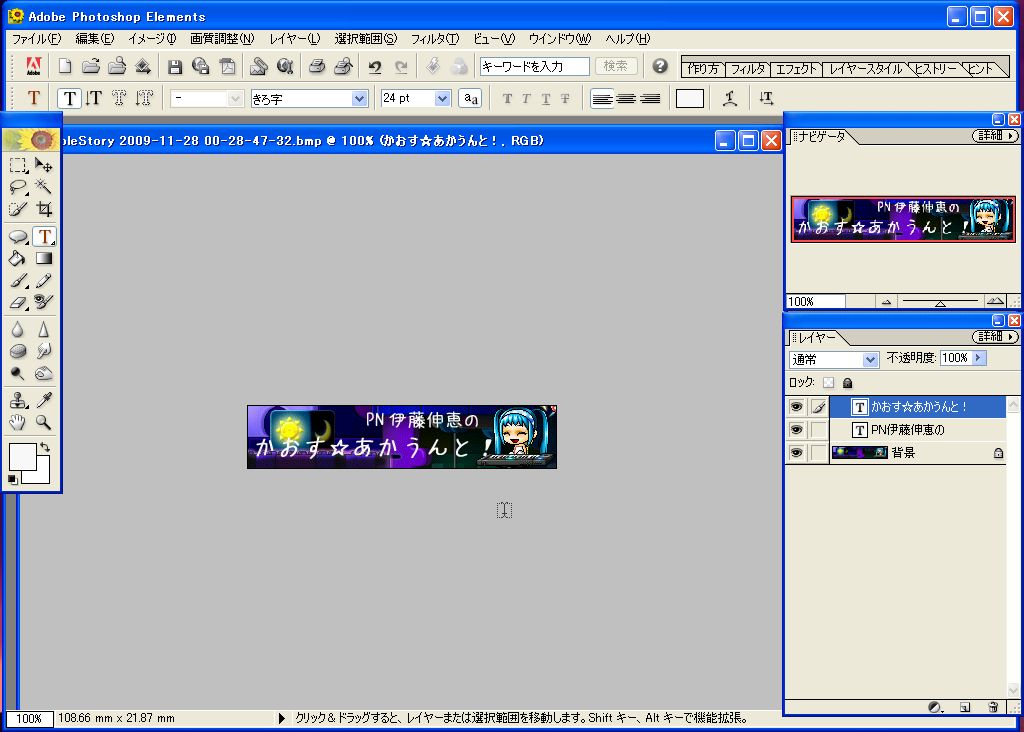Open the opacity 100% slider arrow
1024x732 pixels.
[978, 358]
